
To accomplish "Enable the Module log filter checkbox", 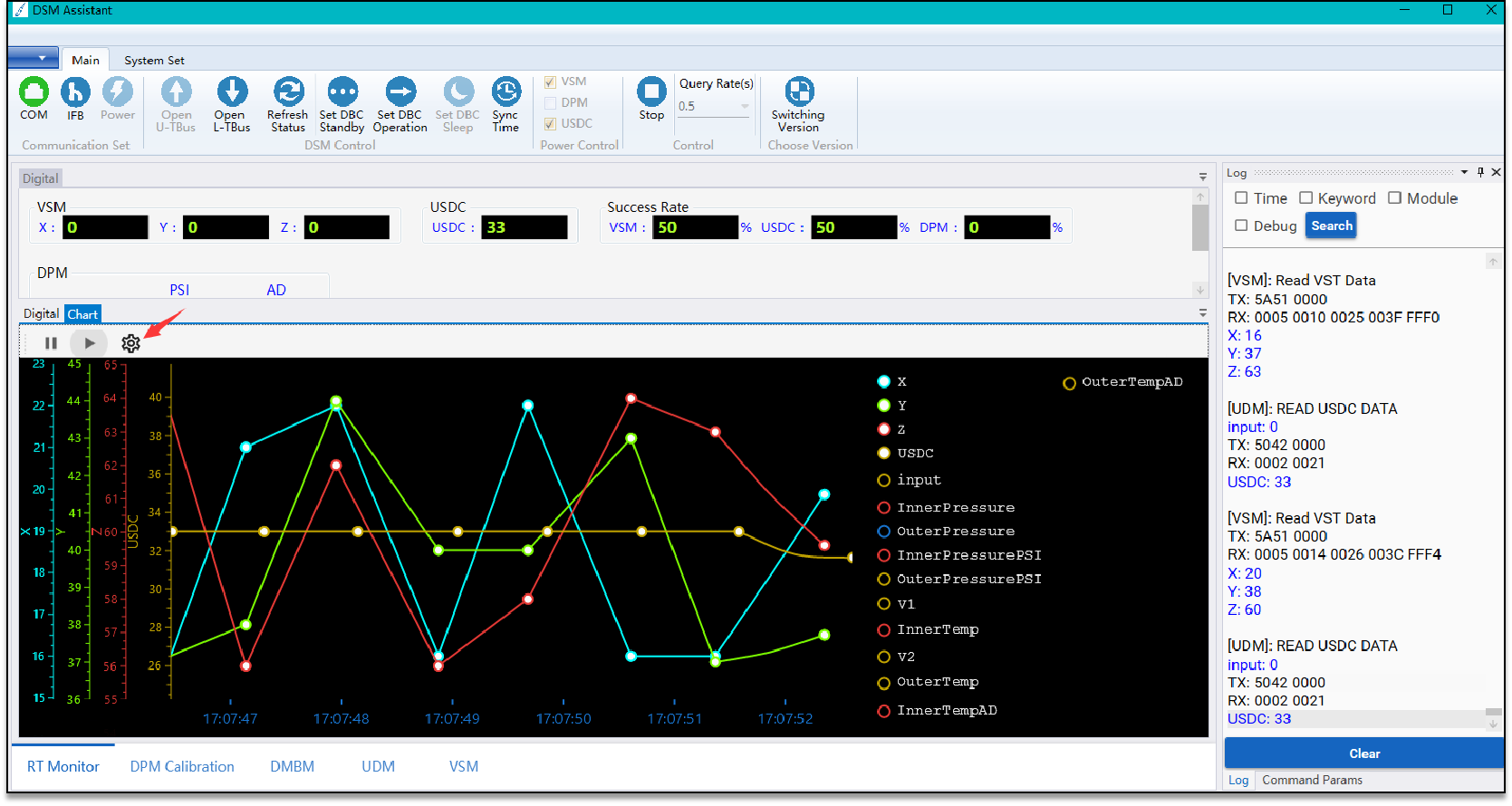I will pyautogui.click(x=1394, y=198).
